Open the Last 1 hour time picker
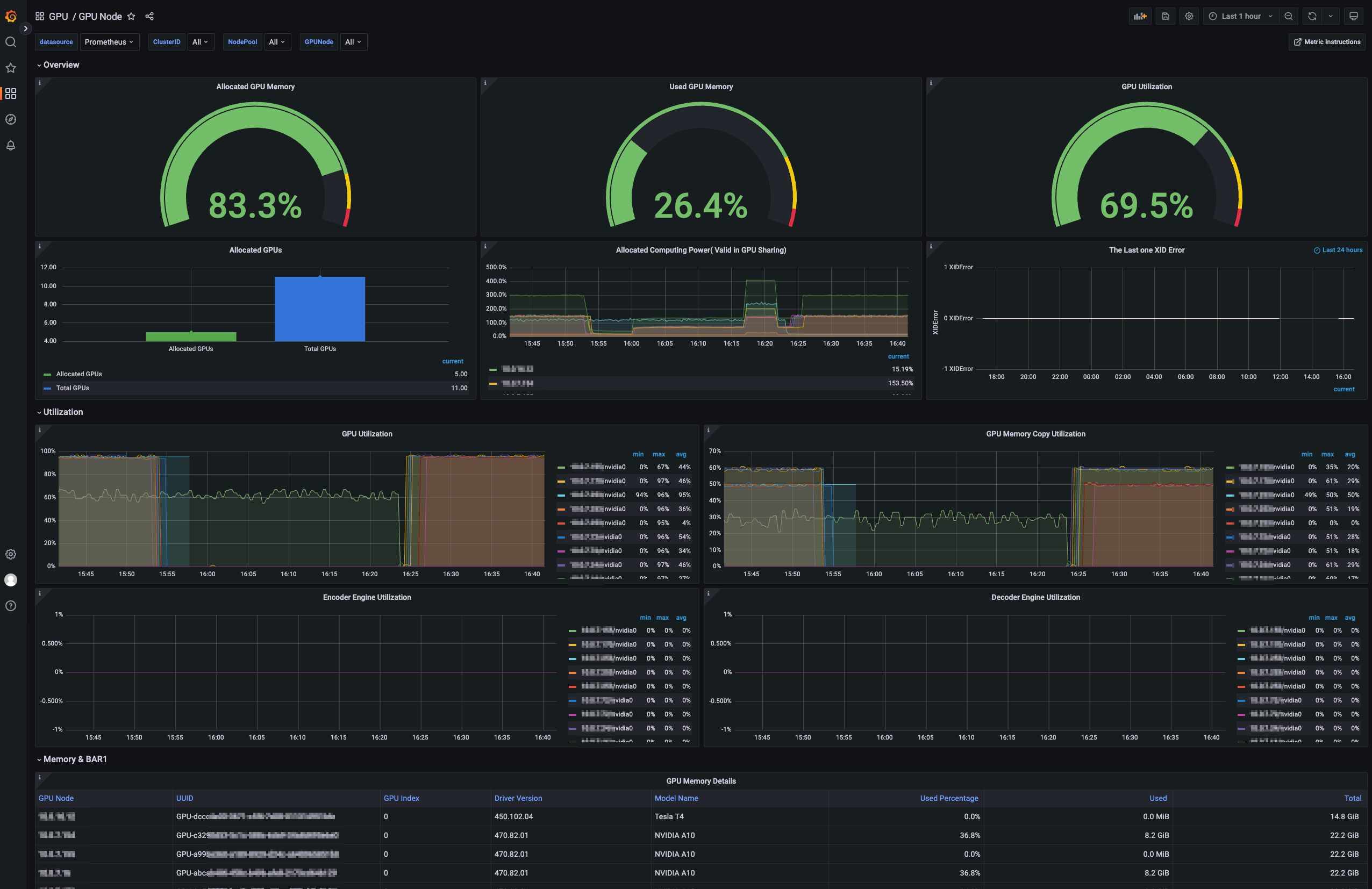Screen dimensions: 1372x889 tap(1241, 16)
